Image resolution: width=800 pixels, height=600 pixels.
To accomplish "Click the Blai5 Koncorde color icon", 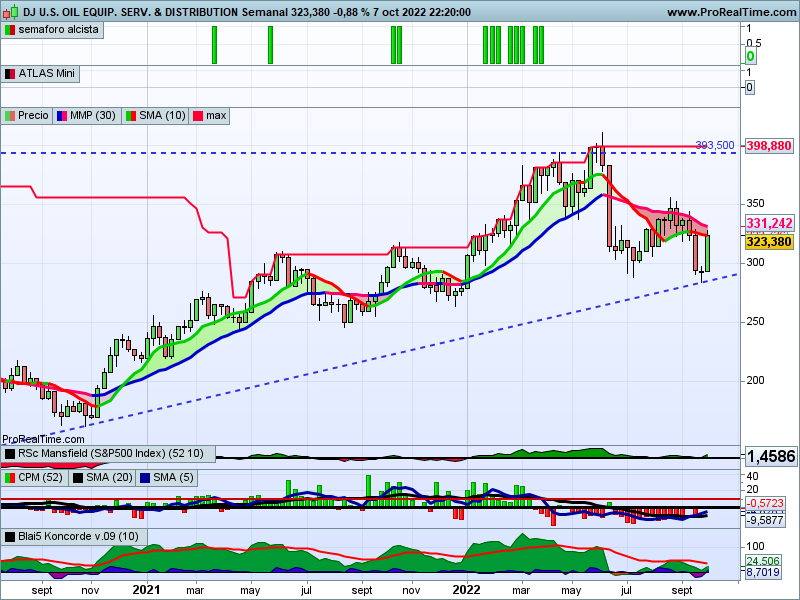I will pos(10,537).
